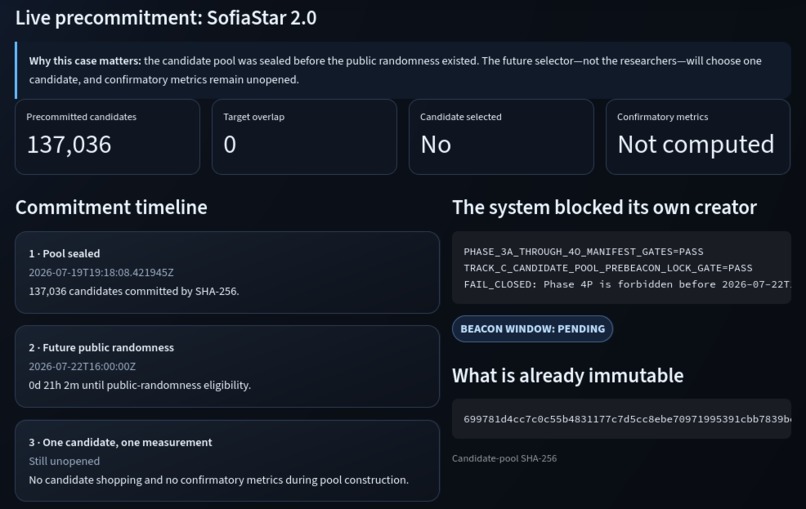Viewport: 806px width, 509px height.
Task: Click the '0d 21h 2m until public-randomness eligibility' text
Action: coord(140,385)
